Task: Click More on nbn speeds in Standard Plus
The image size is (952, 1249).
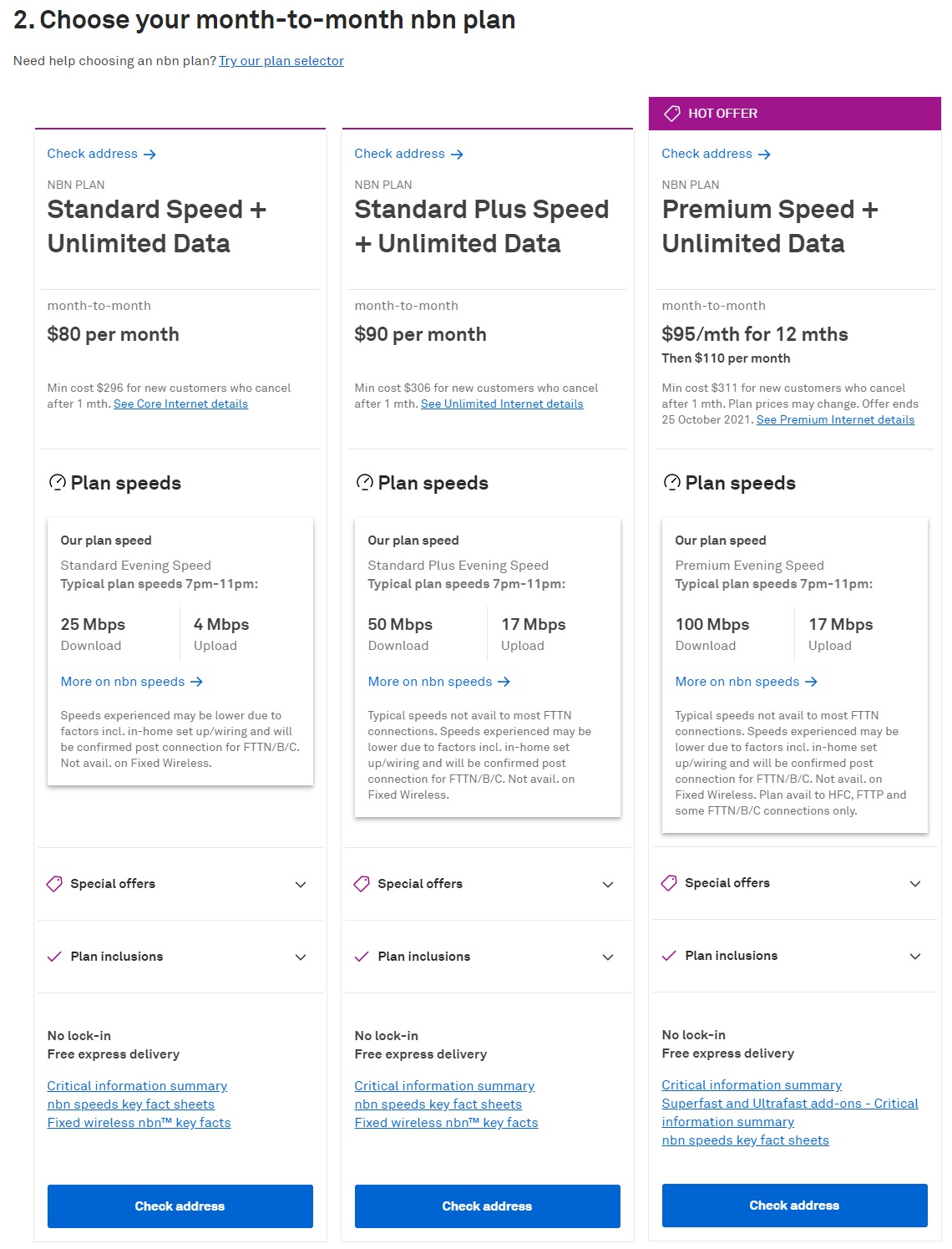Action: [x=430, y=682]
